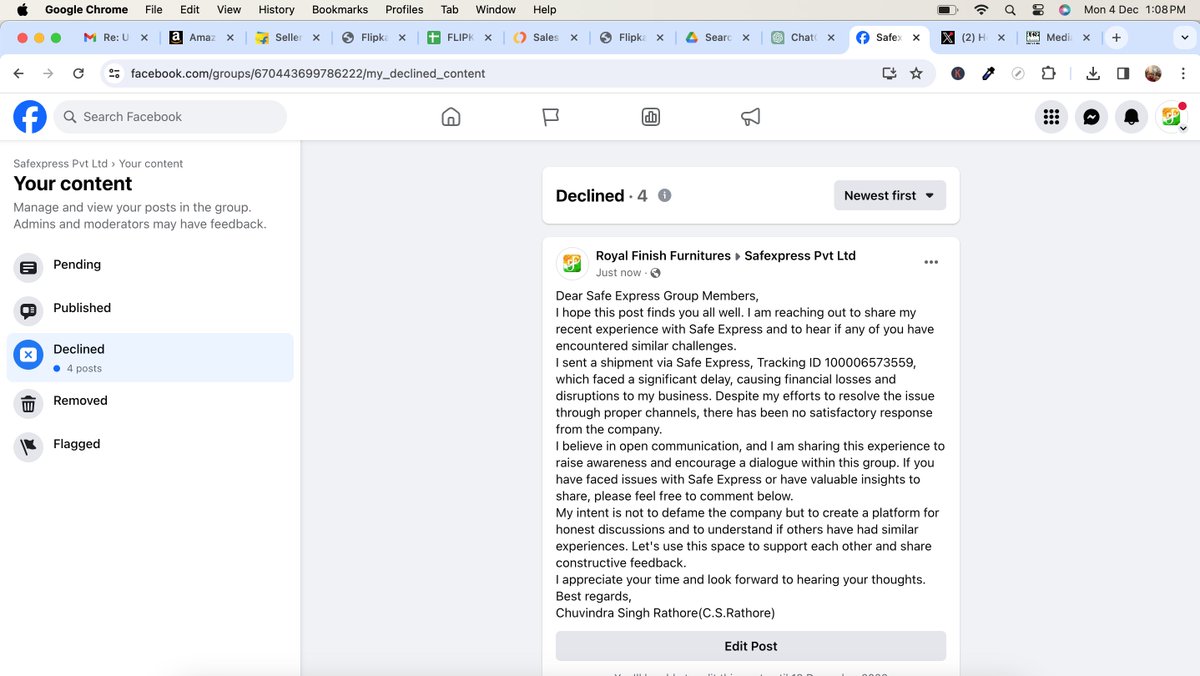Image resolution: width=1200 pixels, height=676 pixels.
Task: Click the Facebook logo
Action: 30,117
